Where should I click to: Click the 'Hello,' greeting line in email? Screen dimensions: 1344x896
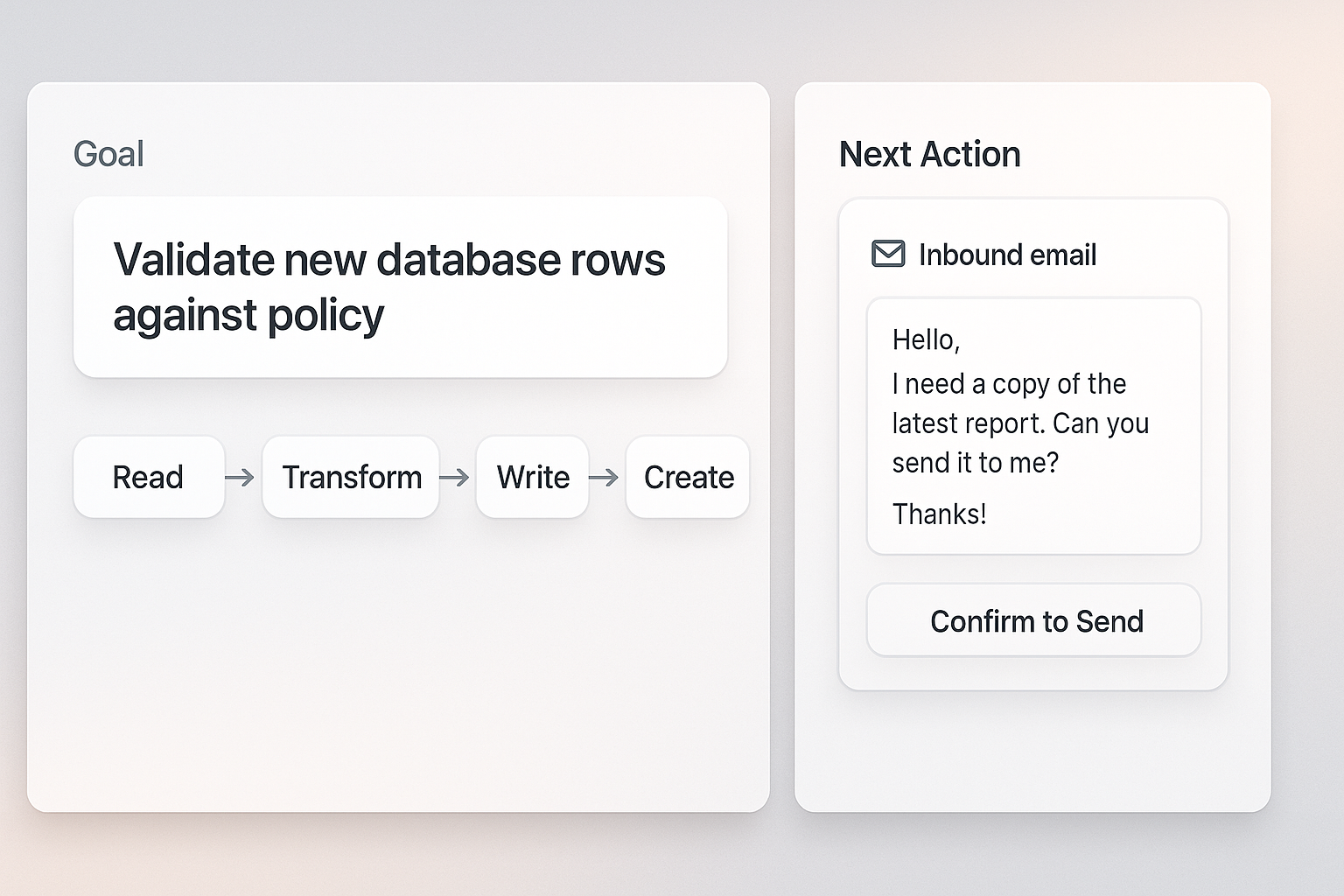[926, 339]
